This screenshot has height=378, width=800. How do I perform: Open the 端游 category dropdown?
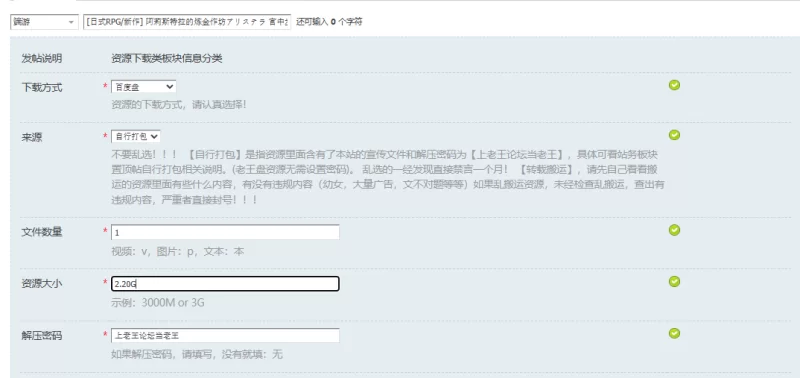44,22
